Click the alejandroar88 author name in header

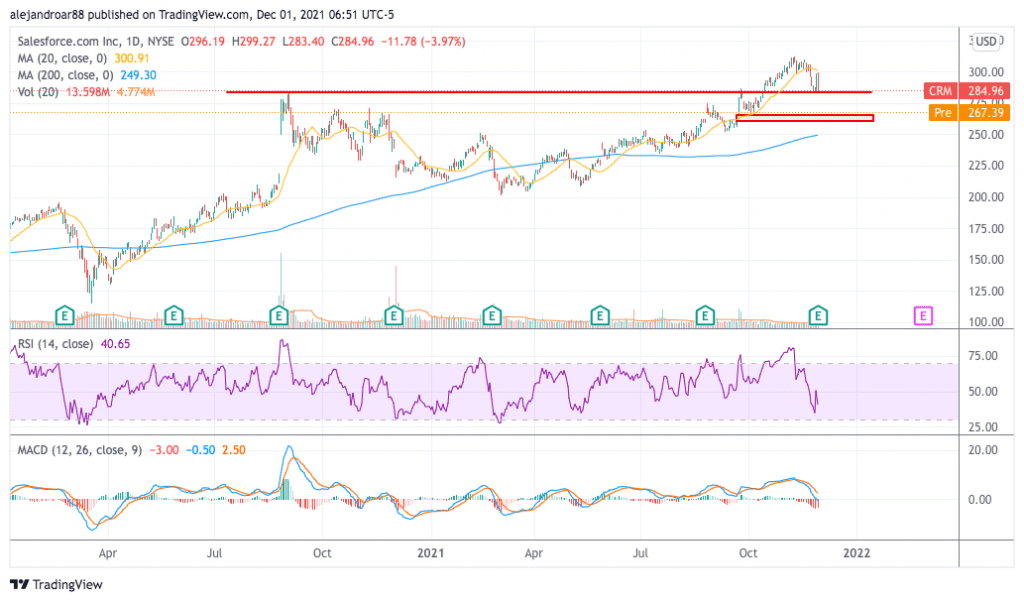pyautogui.click(x=47, y=14)
